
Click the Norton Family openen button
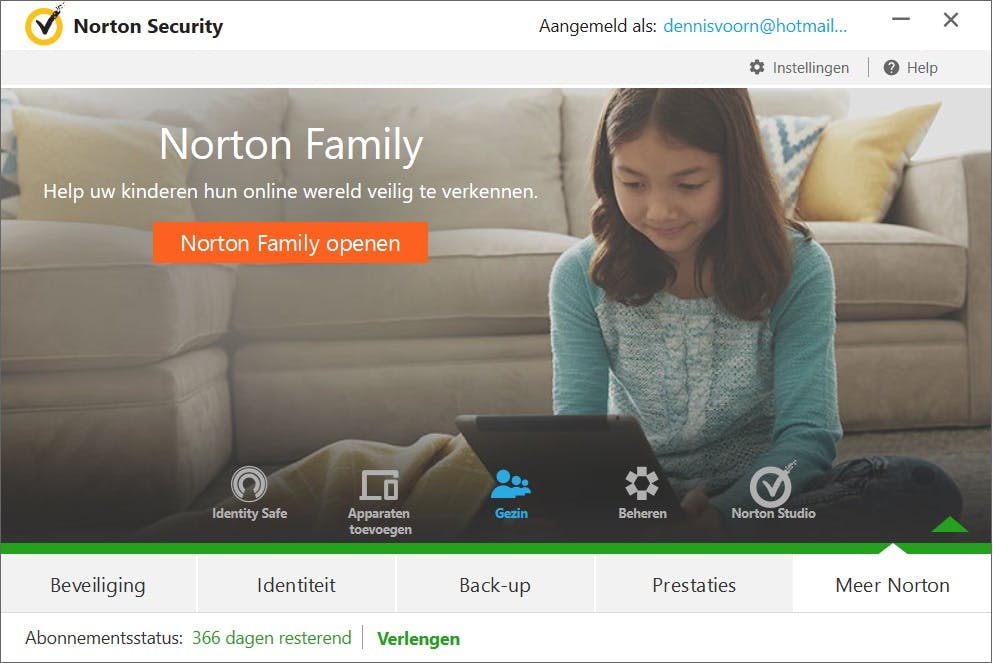[290, 243]
